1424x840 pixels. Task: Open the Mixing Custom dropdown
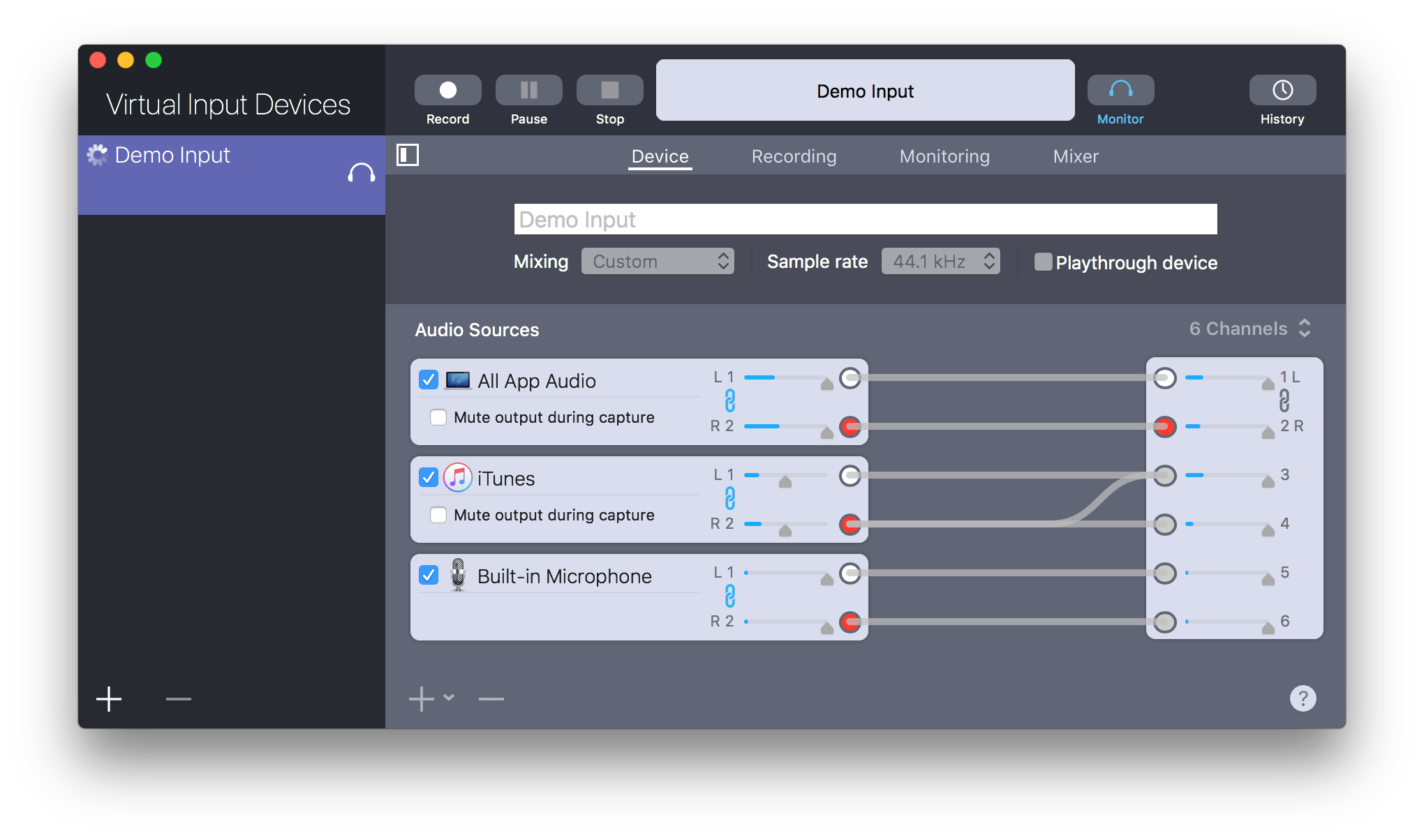[x=658, y=262]
